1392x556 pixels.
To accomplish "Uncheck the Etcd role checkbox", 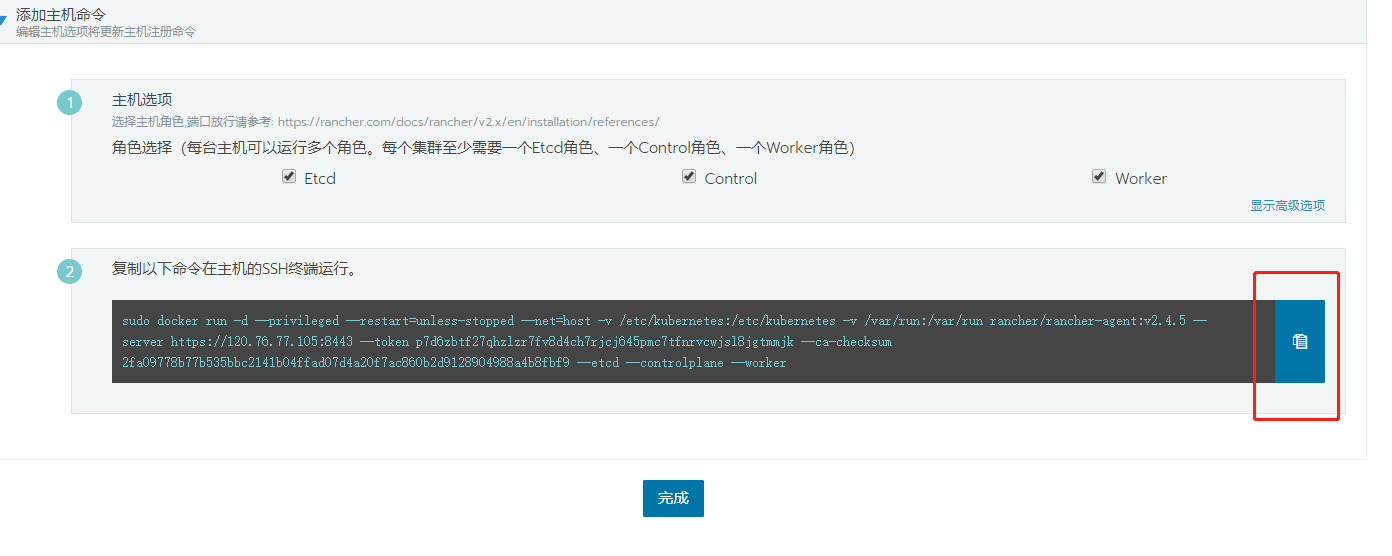I will tap(289, 177).
